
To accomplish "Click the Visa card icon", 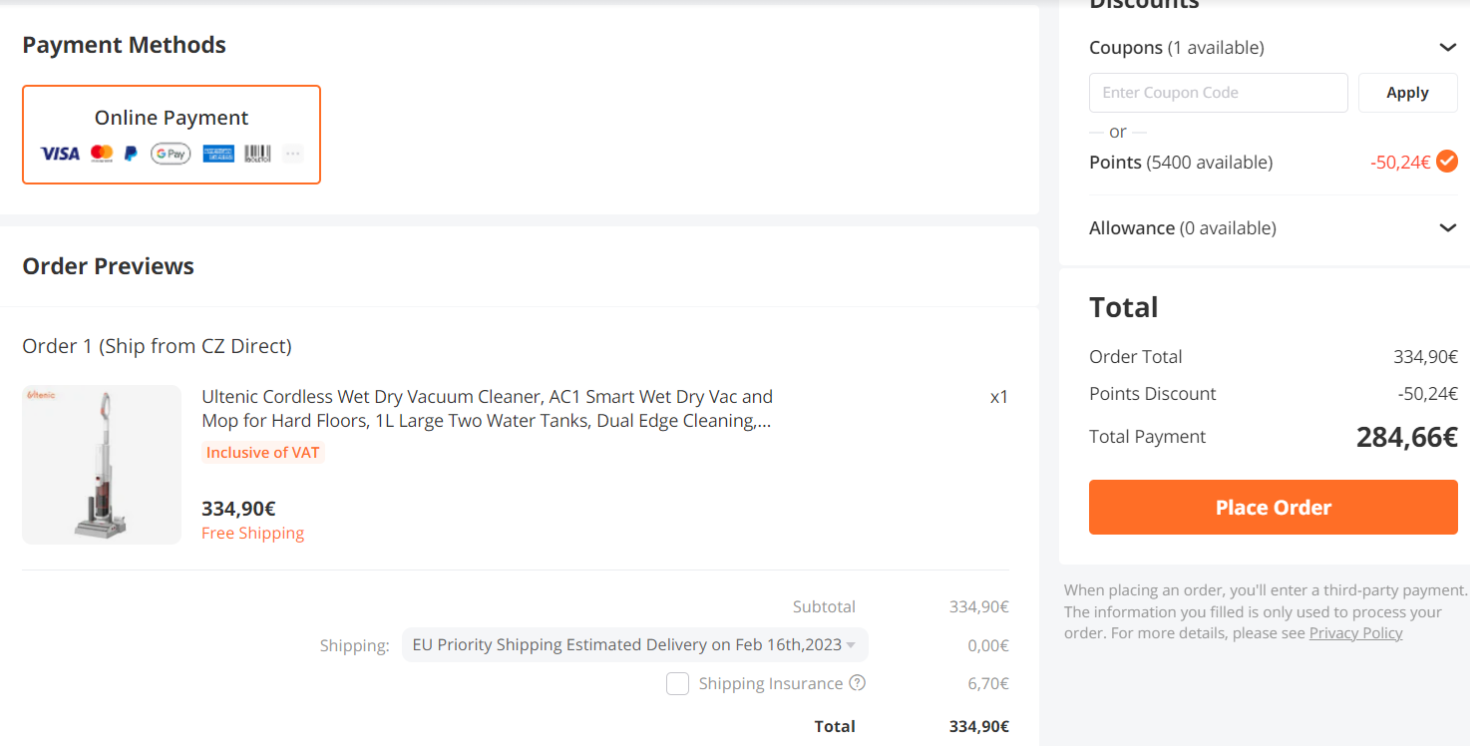I will coord(60,153).
